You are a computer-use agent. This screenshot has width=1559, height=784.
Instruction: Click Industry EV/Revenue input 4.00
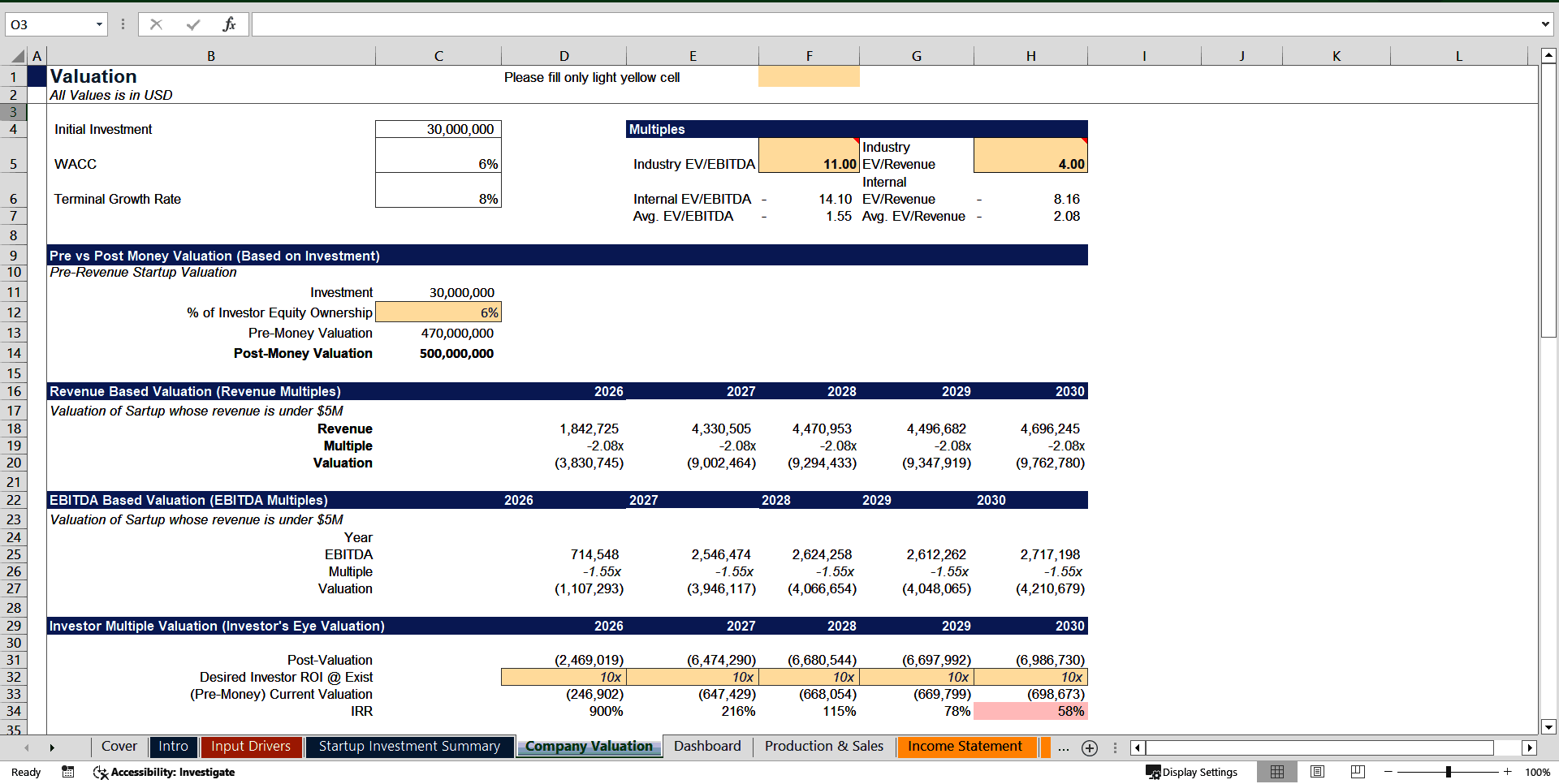click(1030, 156)
